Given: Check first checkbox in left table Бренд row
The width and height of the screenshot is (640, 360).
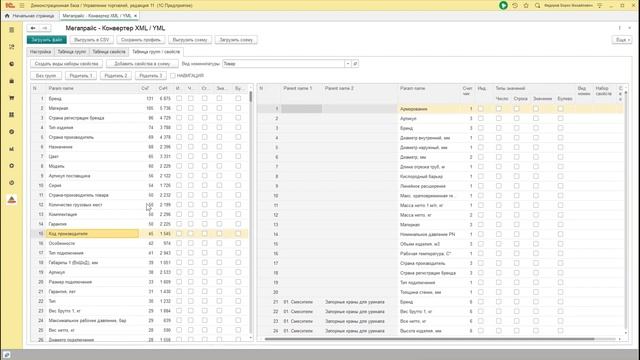Looking at the screenshot, I should tap(179, 98).
